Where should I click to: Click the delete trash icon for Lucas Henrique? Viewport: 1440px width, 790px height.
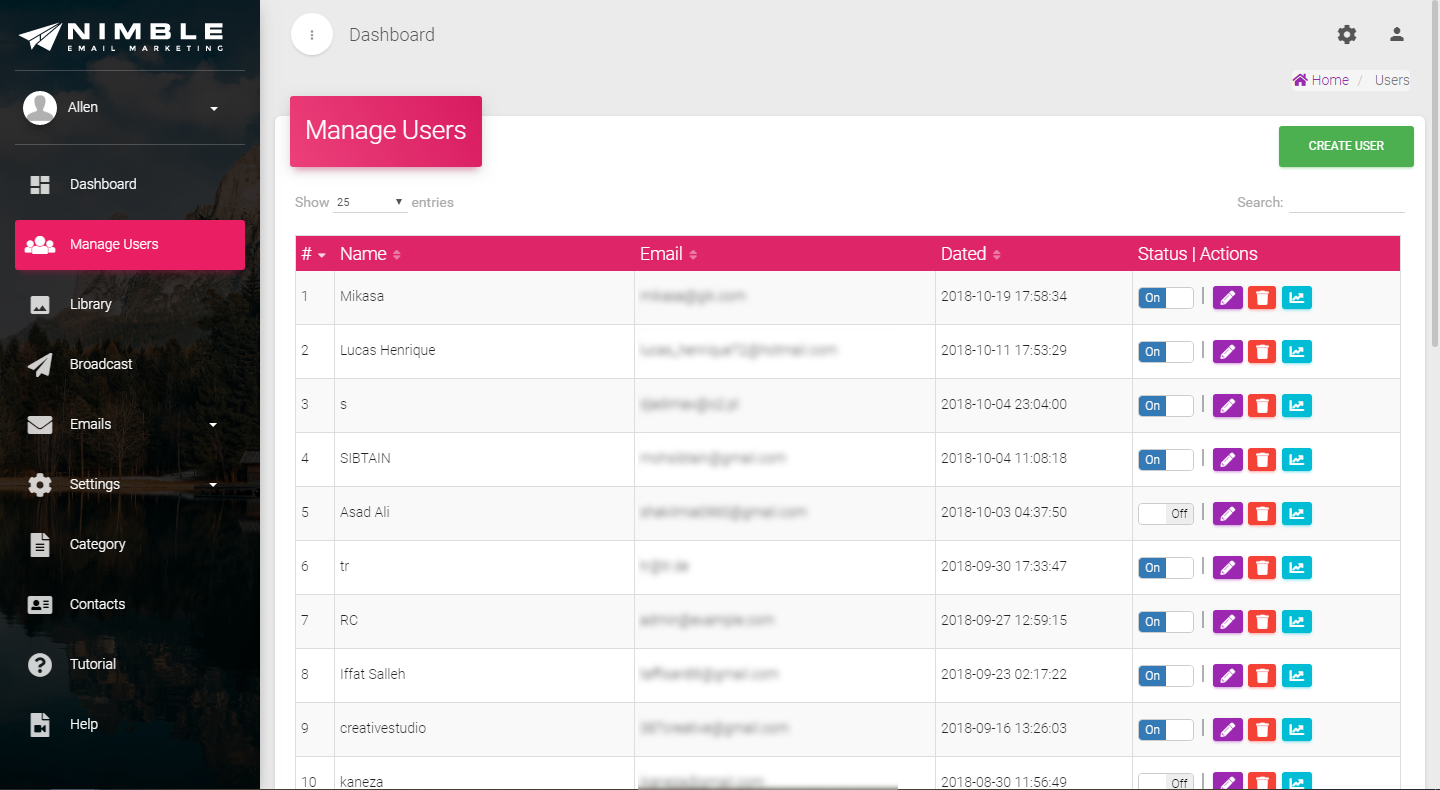click(x=1262, y=352)
